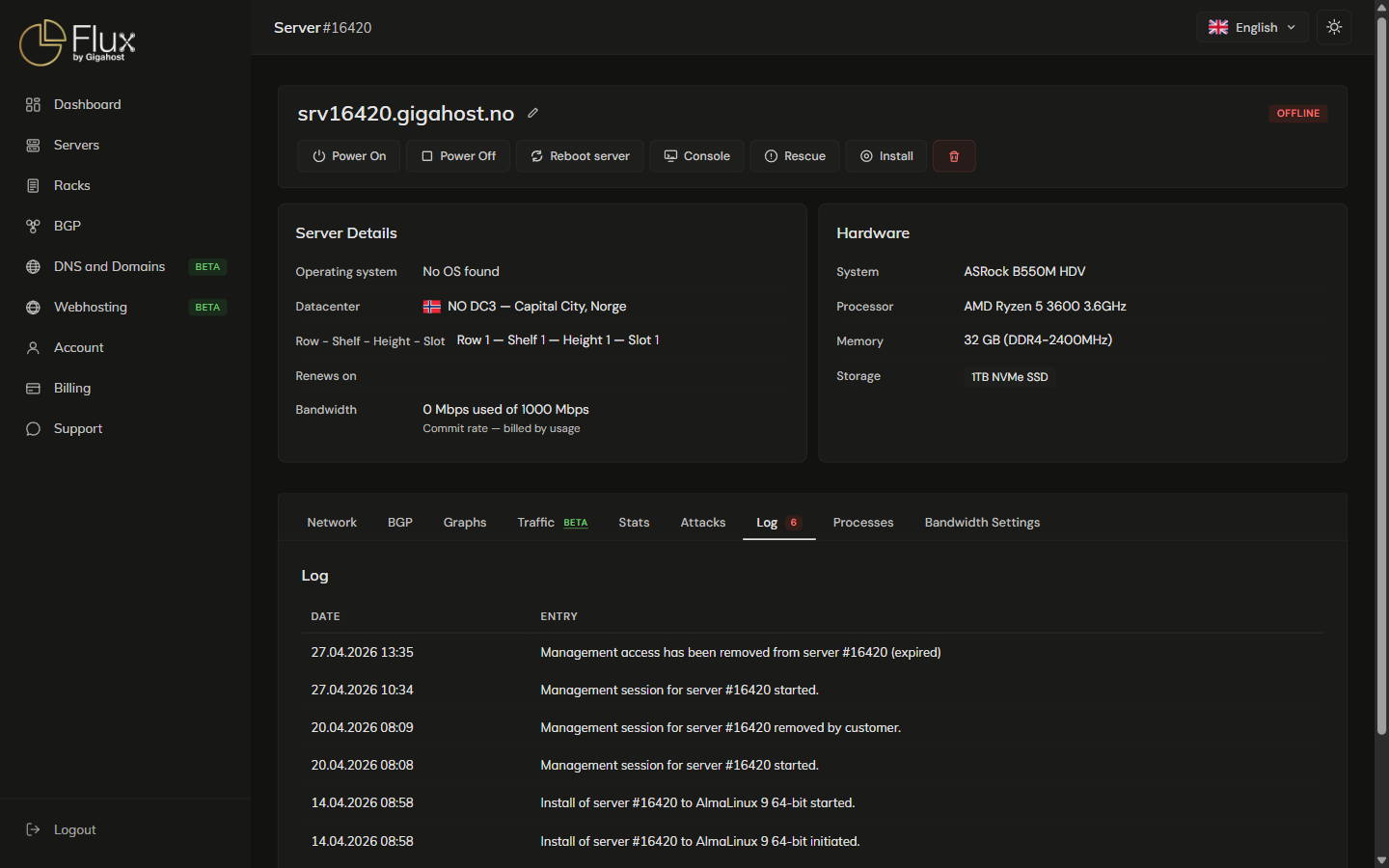Click the 'No OS found' value
The image size is (1389, 868).
pos(461,272)
